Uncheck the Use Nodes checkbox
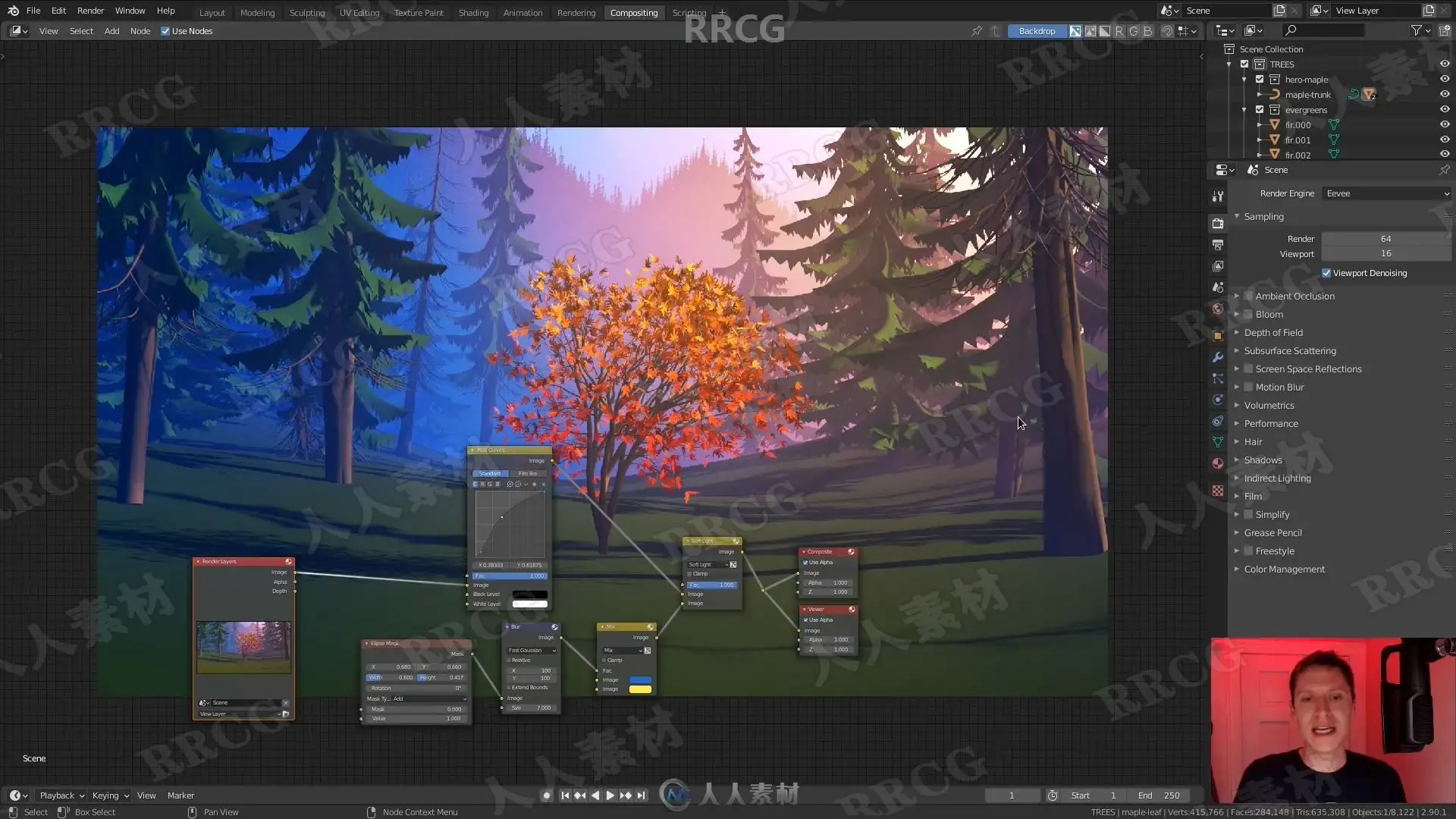Image resolution: width=1456 pixels, height=819 pixels. pyautogui.click(x=165, y=31)
